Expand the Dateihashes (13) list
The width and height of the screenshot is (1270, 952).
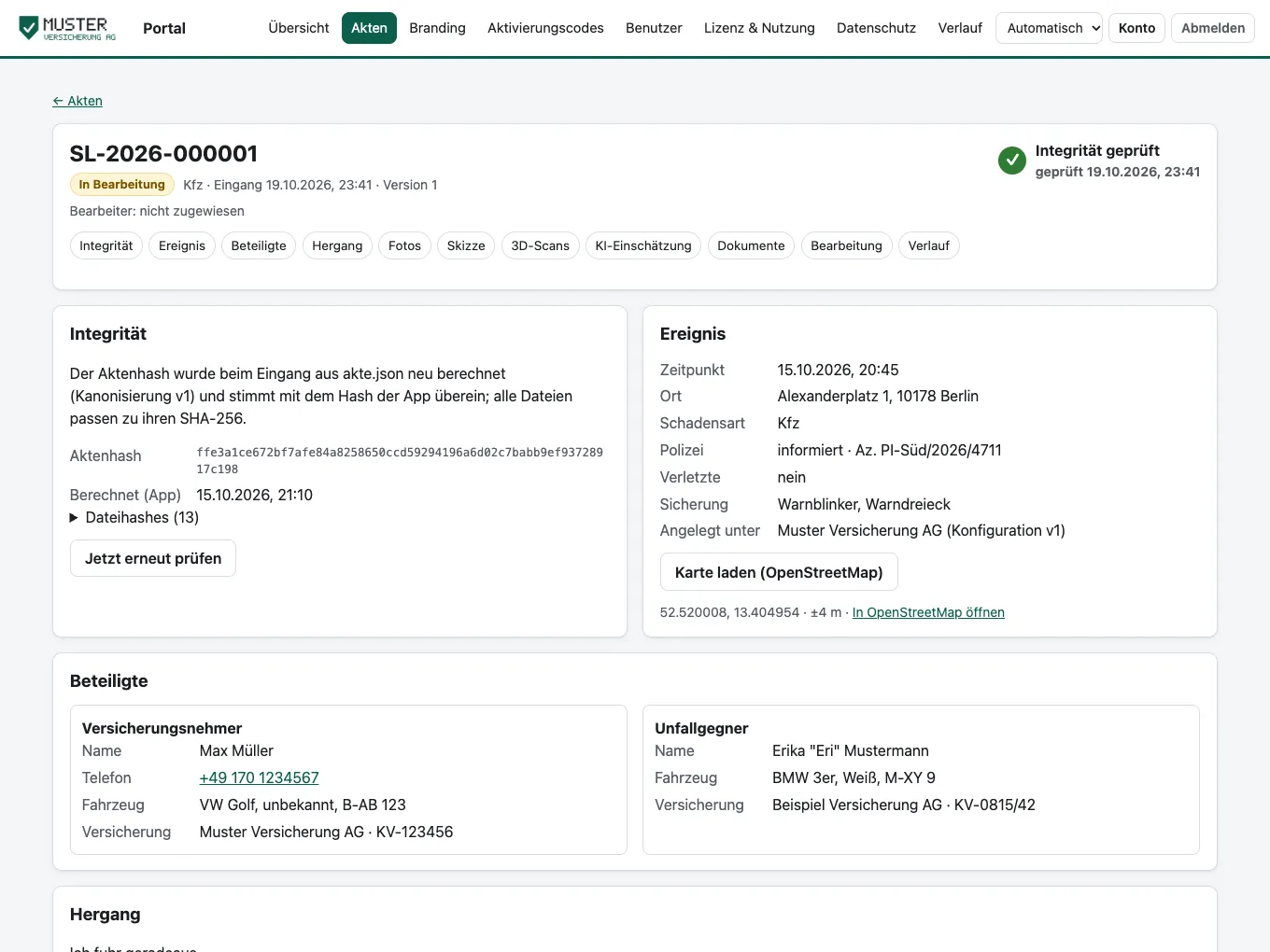click(x=134, y=517)
